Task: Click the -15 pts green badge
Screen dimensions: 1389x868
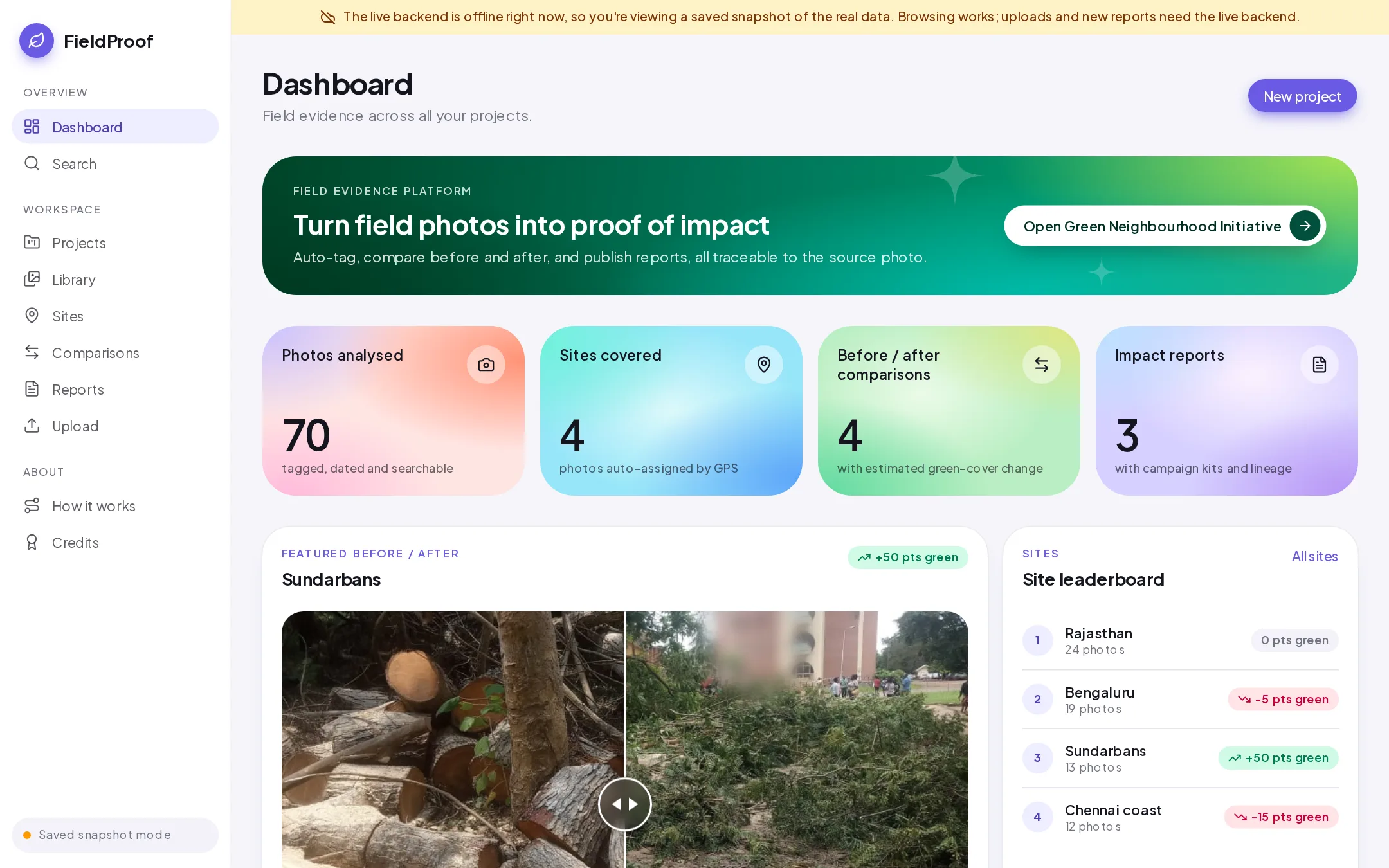Action: click(x=1281, y=817)
